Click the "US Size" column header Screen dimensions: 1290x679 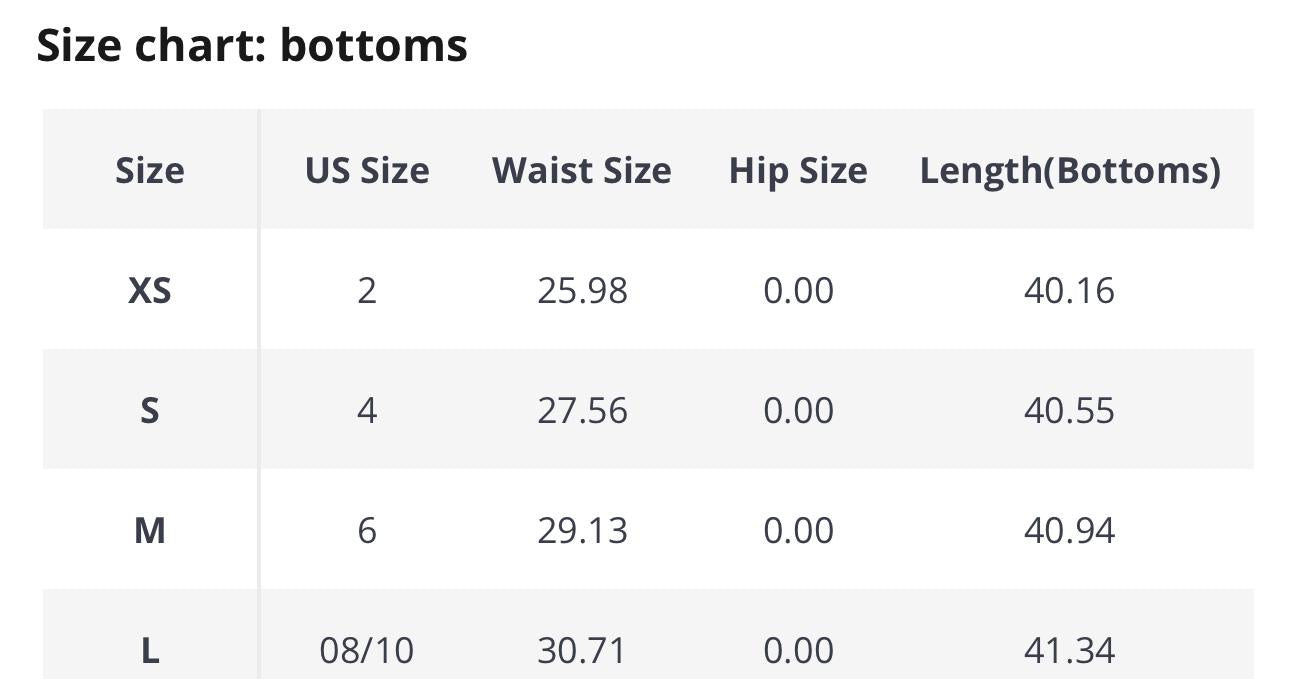point(367,170)
